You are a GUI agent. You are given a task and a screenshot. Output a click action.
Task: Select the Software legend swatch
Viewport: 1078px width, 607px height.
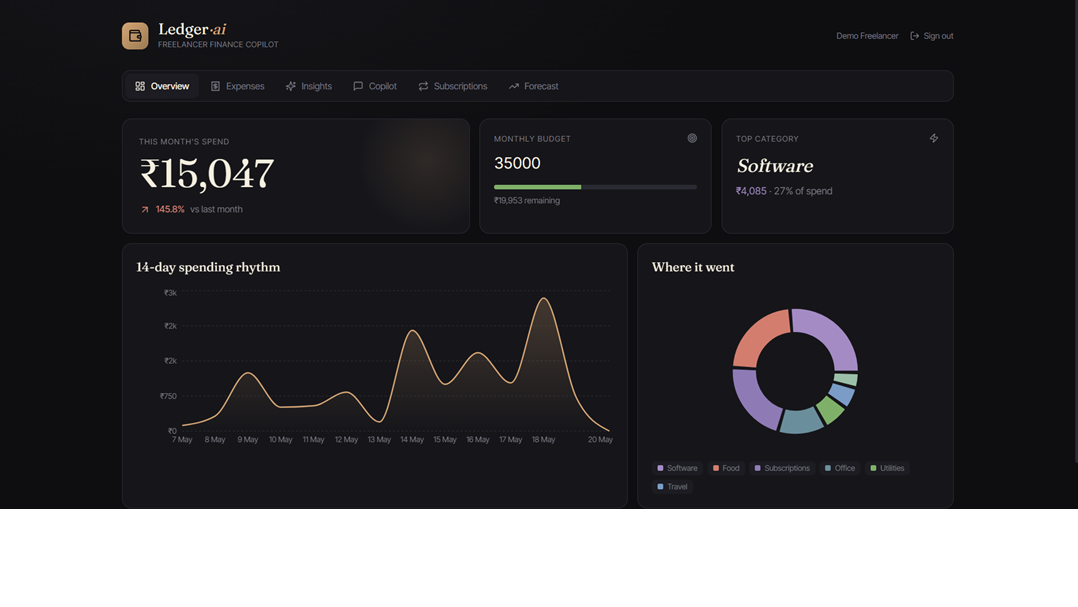[x=661, y=468]
